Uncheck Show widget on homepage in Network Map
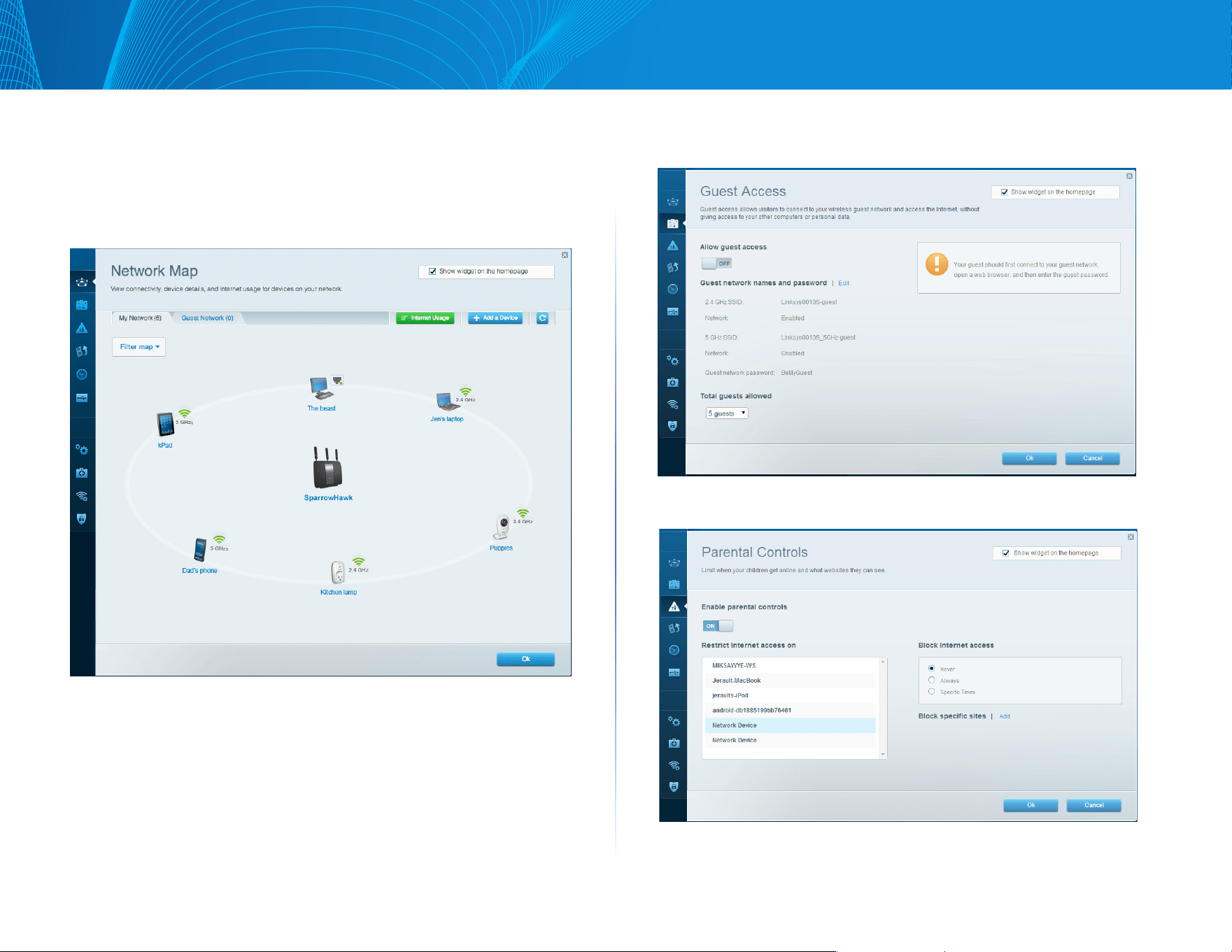The height and width of the screenshot is (952, 1232). [432, 271]
